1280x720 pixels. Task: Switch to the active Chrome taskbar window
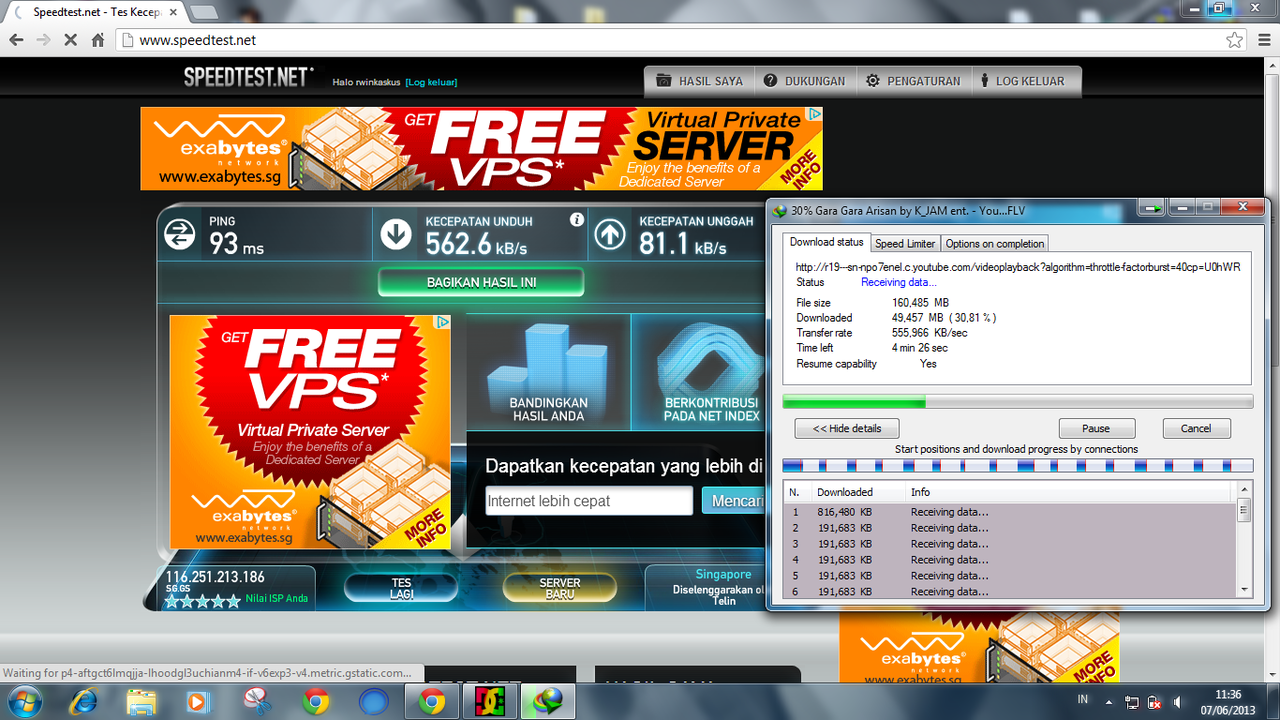tap(432, 702)
